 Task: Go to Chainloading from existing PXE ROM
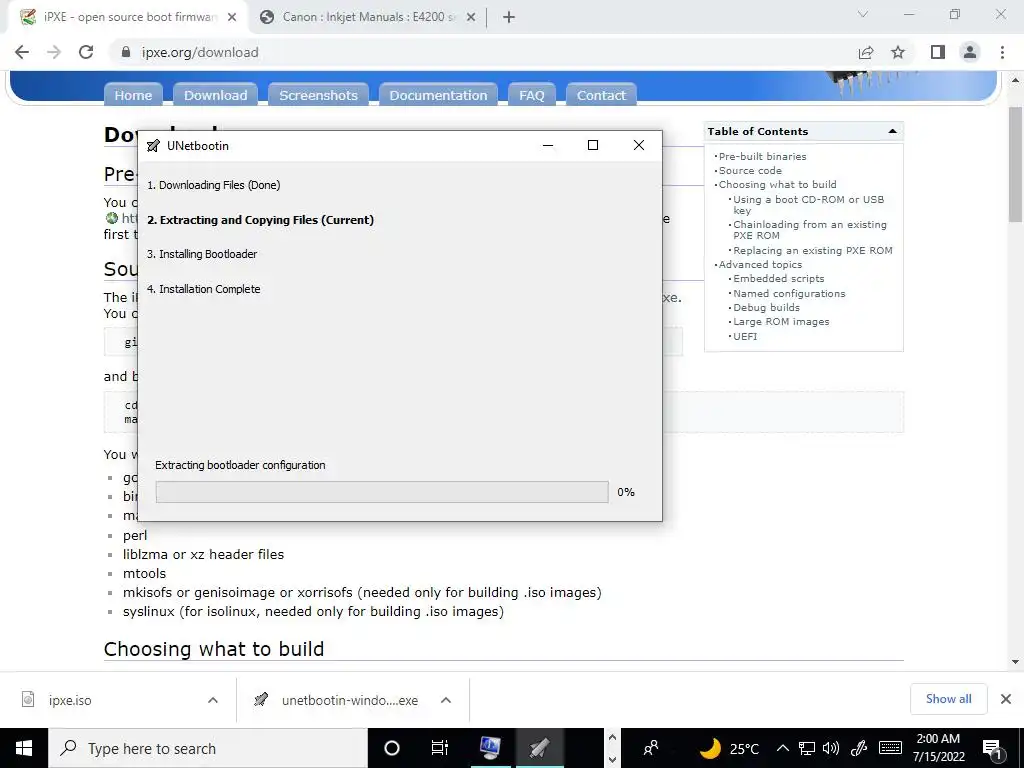[x=810, y=229]
